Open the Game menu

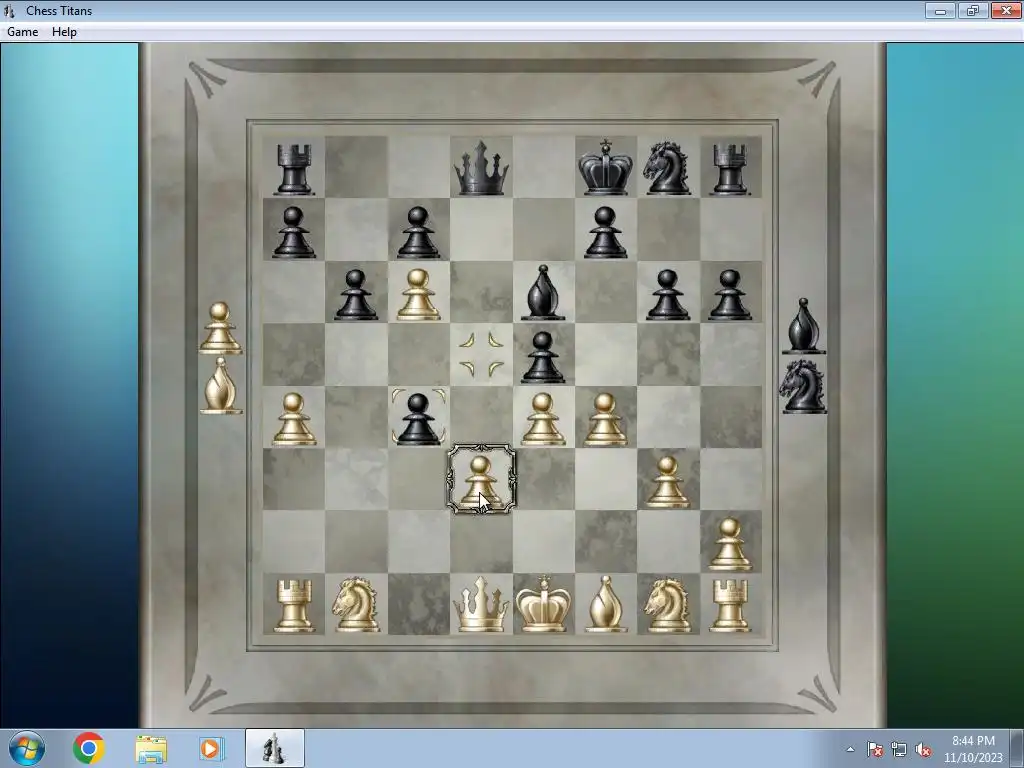coord(23,32)
